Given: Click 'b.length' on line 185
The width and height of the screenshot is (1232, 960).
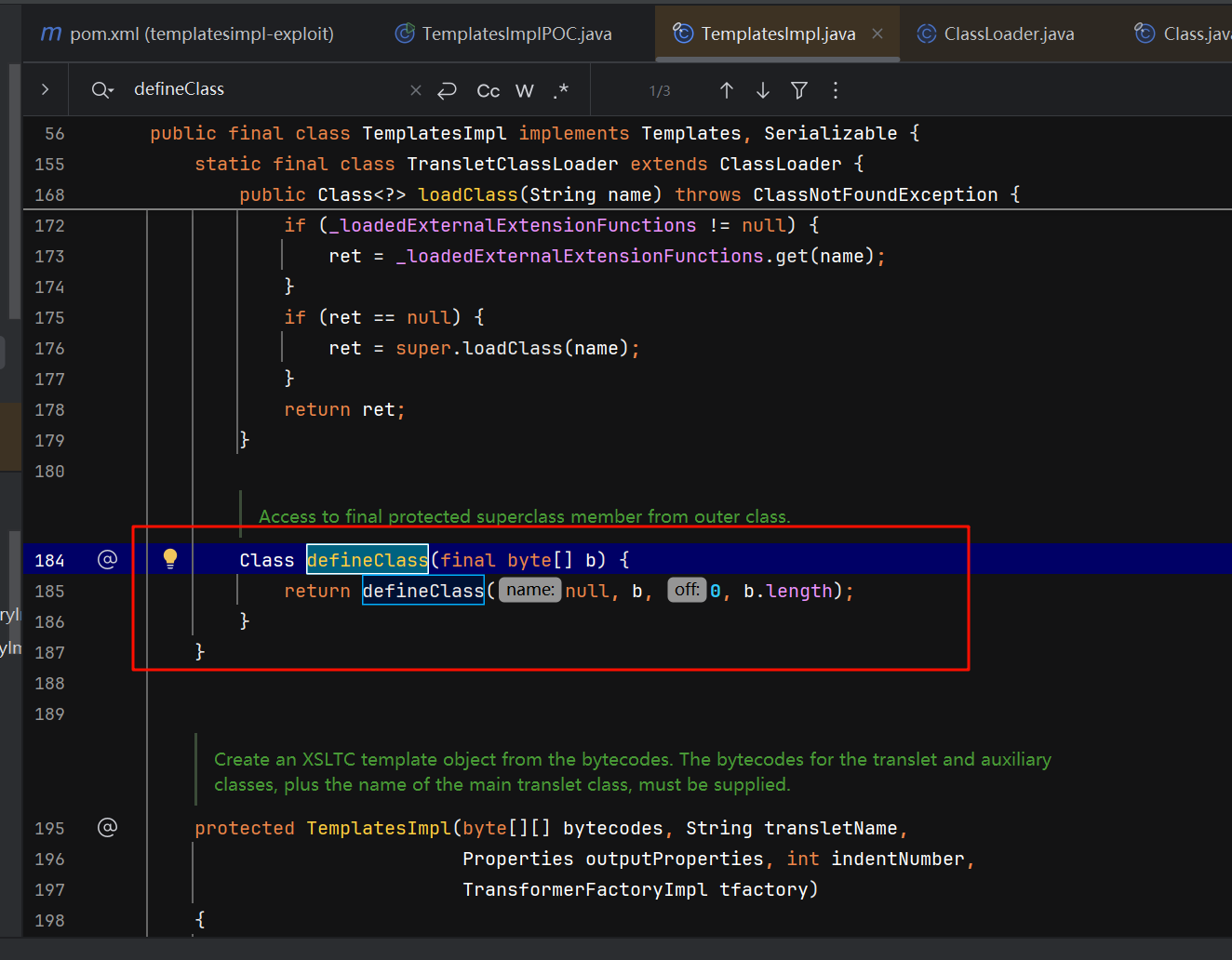Looking at the screenshot, I should click(x=788, y=591).
